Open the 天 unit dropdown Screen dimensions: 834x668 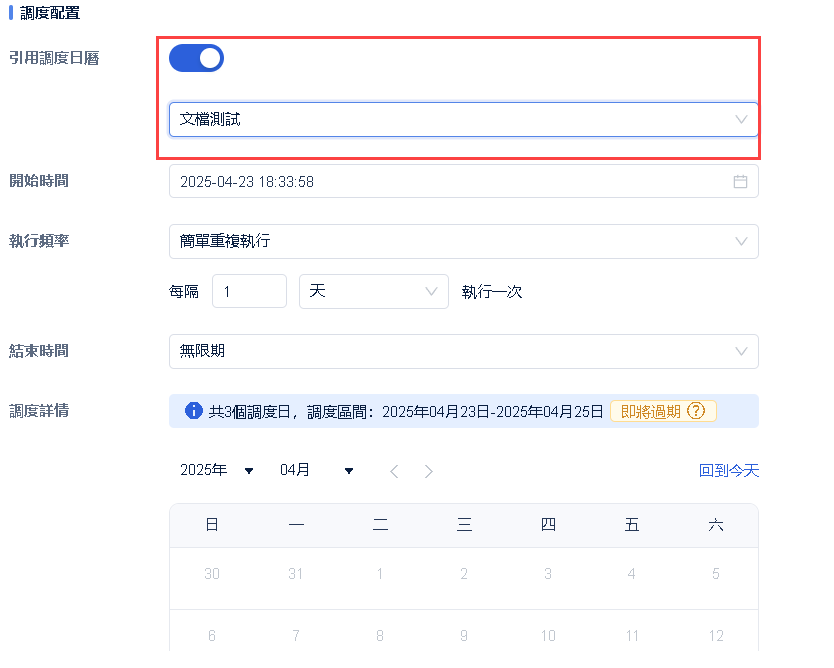point(373,291)
